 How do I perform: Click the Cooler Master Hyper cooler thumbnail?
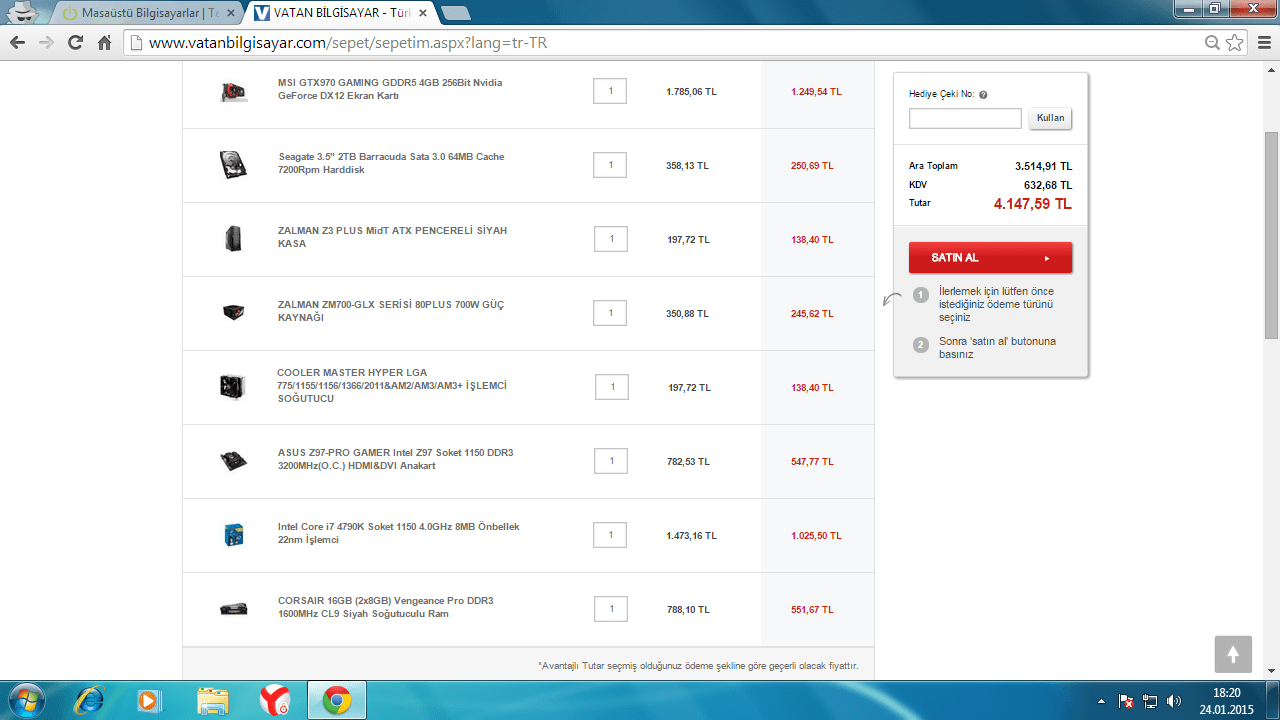(x=233, y=387)
